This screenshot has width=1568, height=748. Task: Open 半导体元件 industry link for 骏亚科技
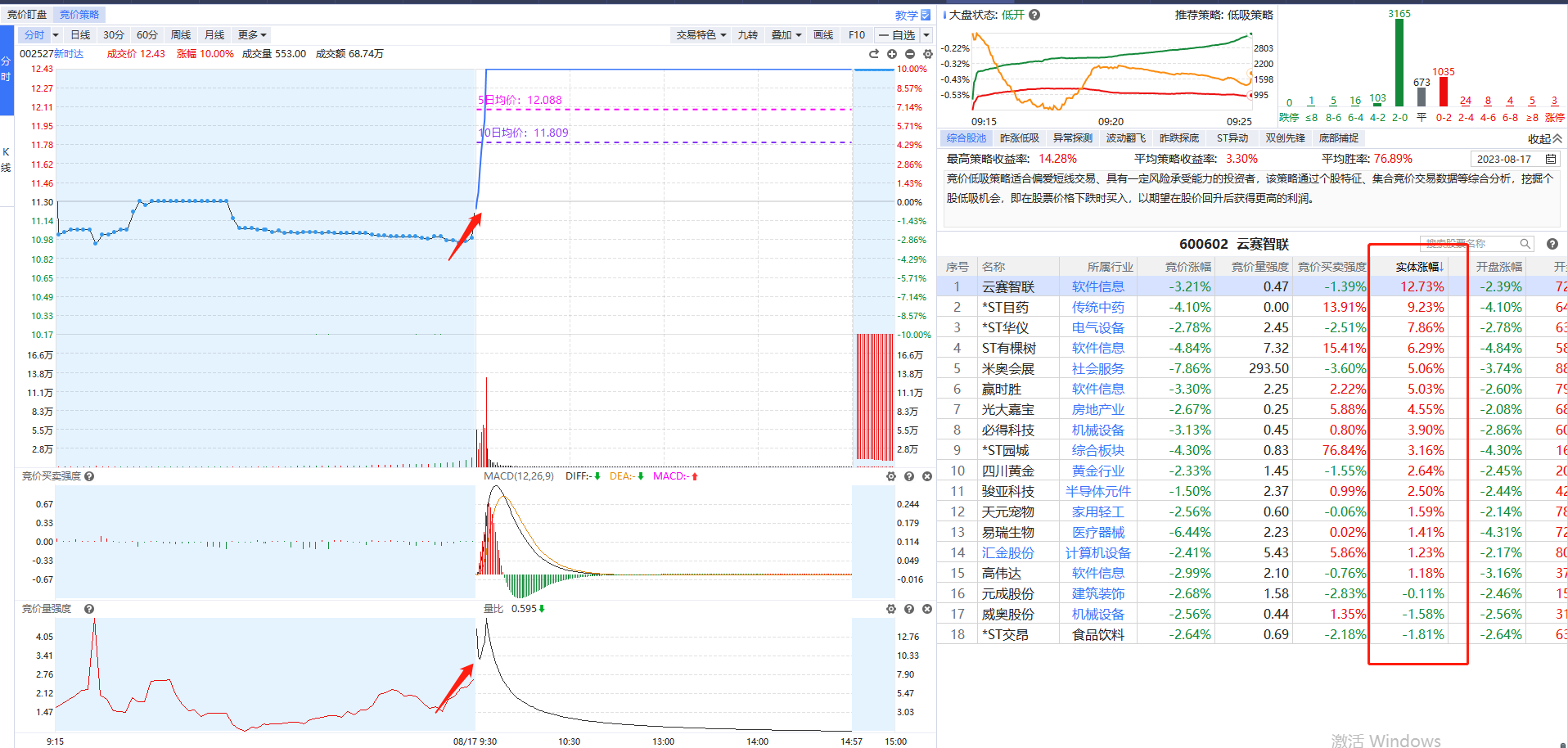pos(1098,491)
